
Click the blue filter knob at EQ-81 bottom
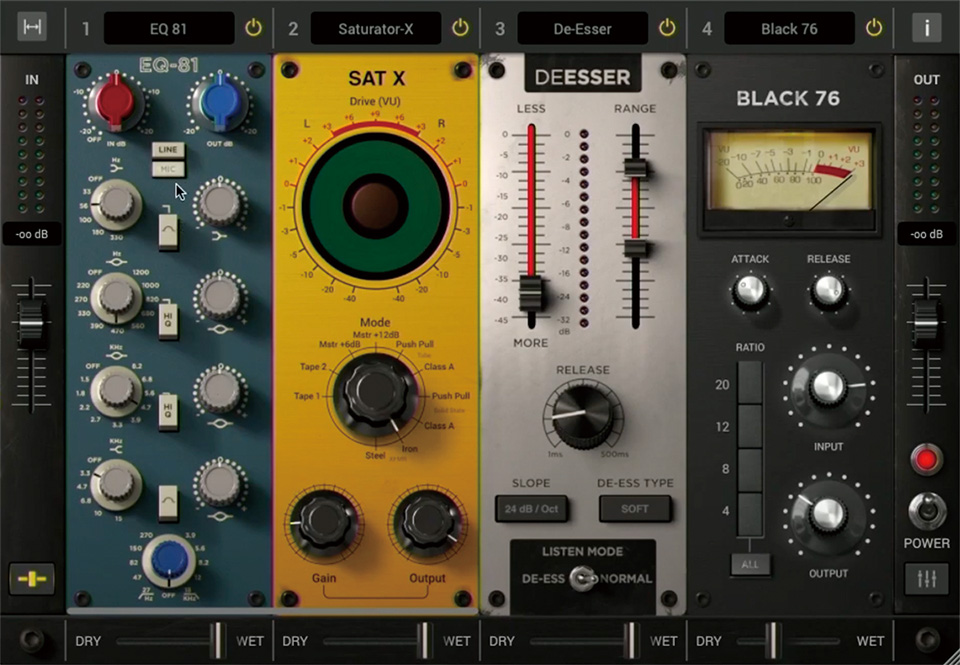(170, 561)
